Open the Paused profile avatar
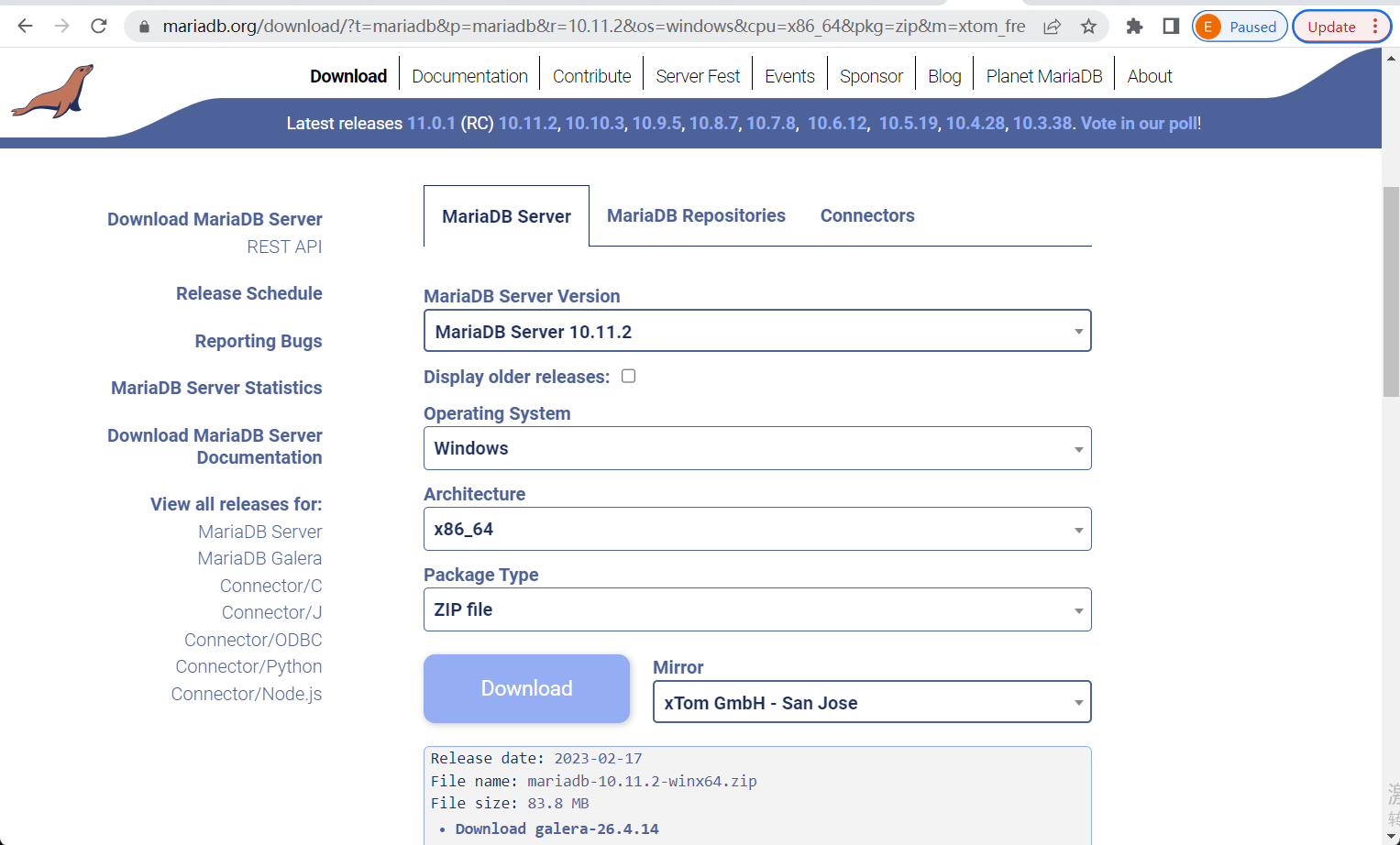 (x=1239, y=27)
